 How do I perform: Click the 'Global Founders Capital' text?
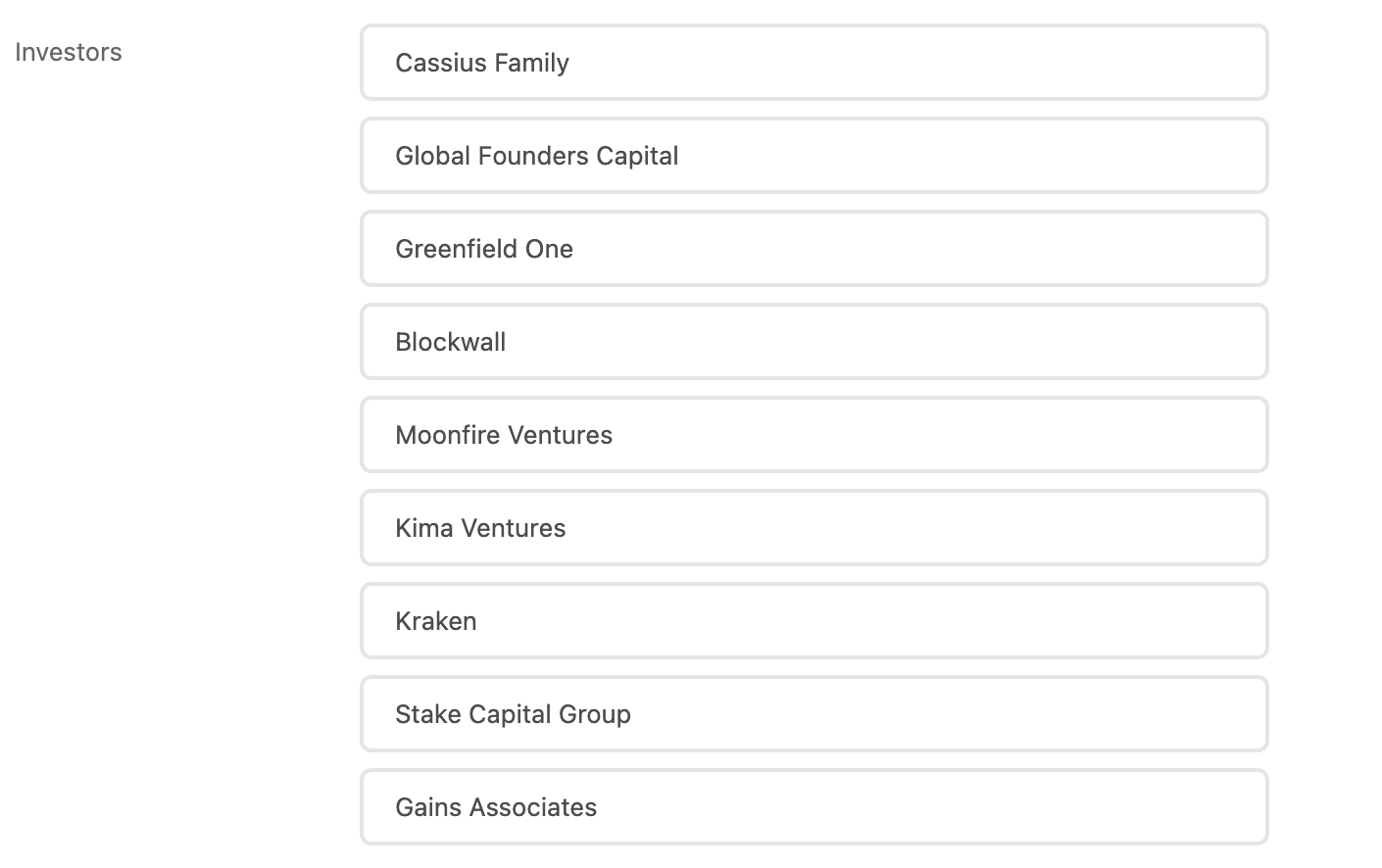tap(537, 156)
